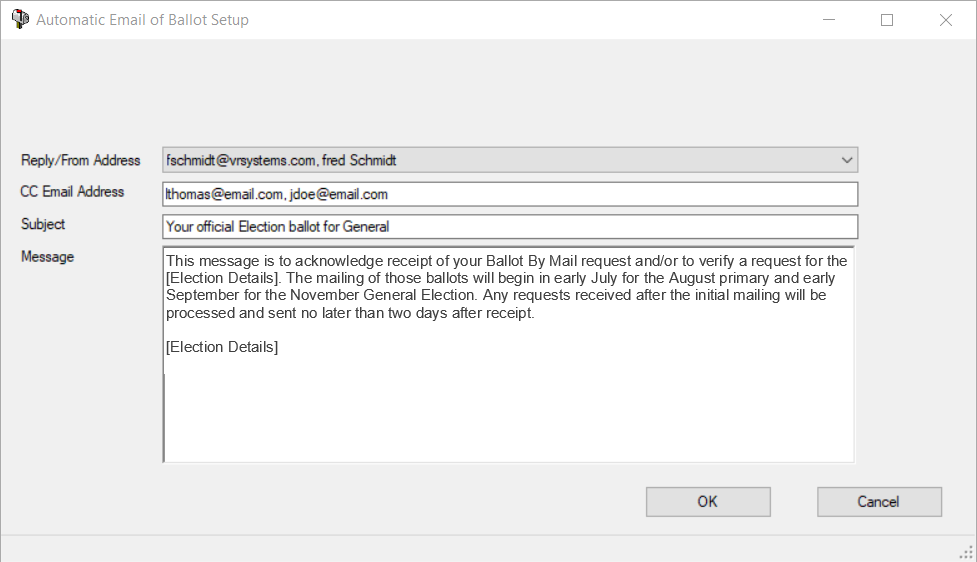
Task: Click jdoe@email.com in the CC field
Action: 339,194
